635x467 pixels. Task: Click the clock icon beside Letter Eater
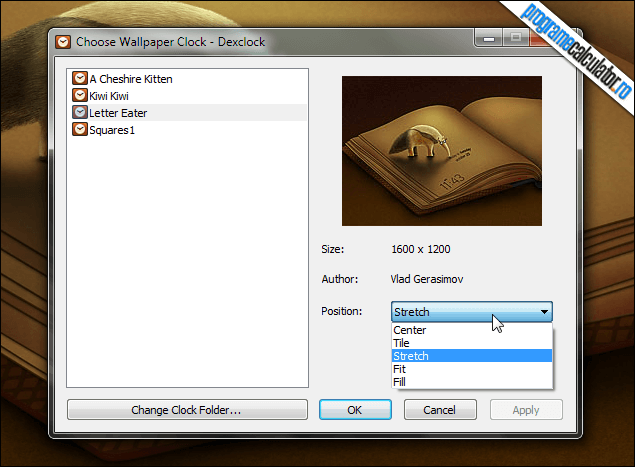coord(80,112)
